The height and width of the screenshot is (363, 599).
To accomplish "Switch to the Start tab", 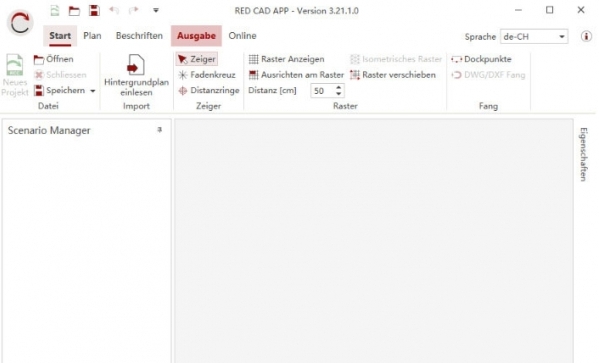I will pos(60,36).
